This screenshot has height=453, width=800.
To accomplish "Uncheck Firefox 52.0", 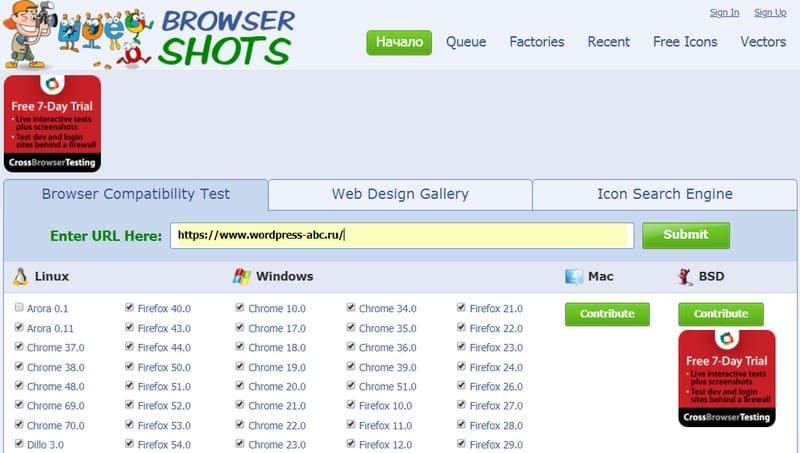I will coord(129,405).
